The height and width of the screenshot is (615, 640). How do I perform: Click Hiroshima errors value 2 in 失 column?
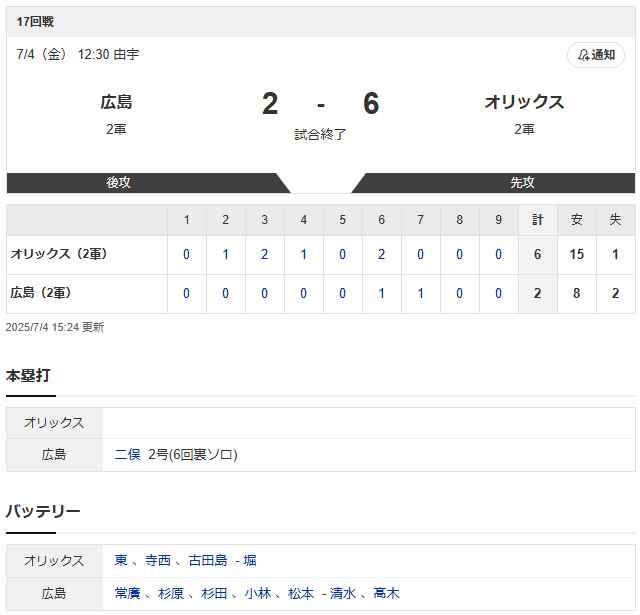pos(615,293)
